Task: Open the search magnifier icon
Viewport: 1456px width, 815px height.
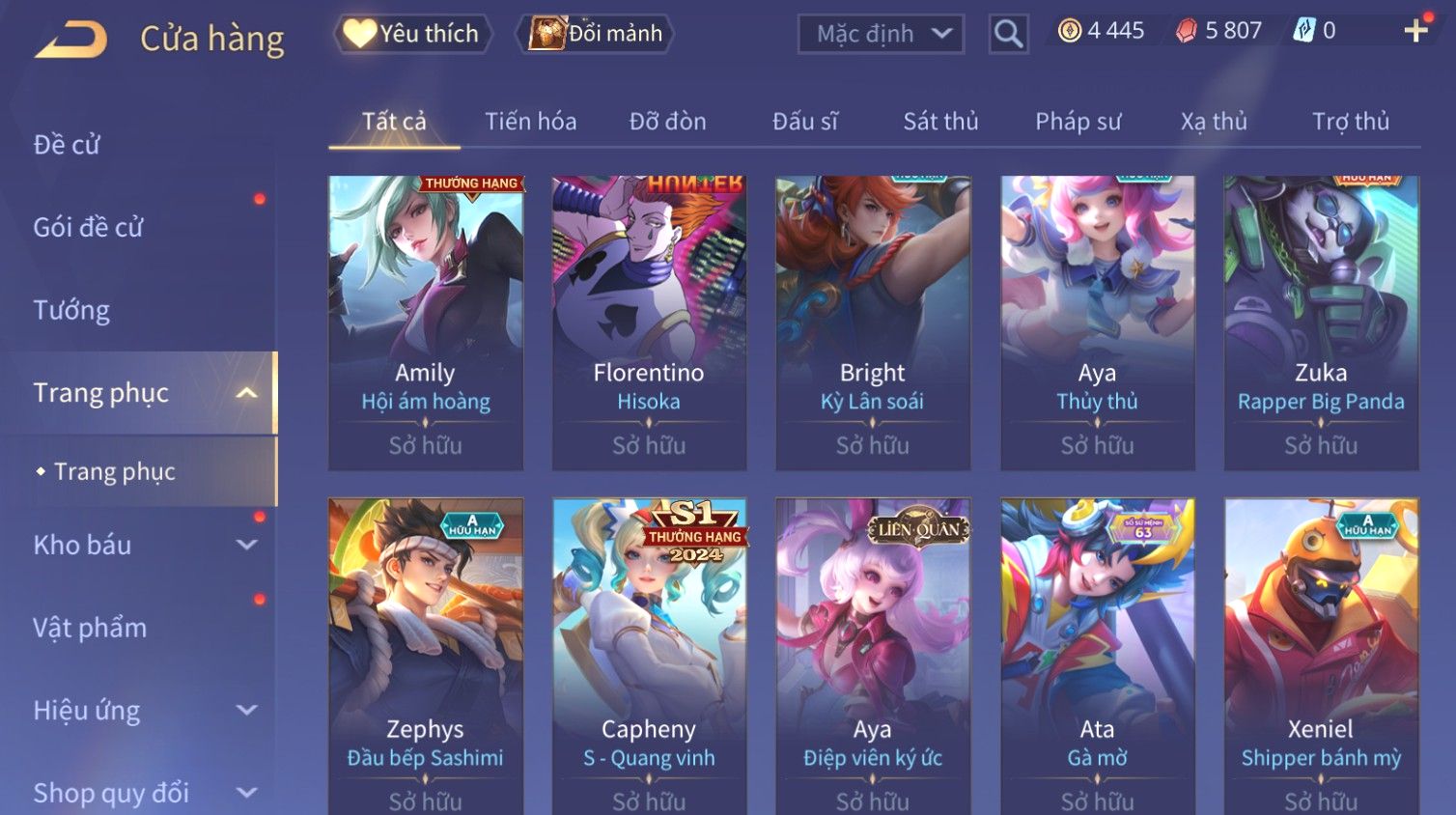Action: (x=1008, y=34)
